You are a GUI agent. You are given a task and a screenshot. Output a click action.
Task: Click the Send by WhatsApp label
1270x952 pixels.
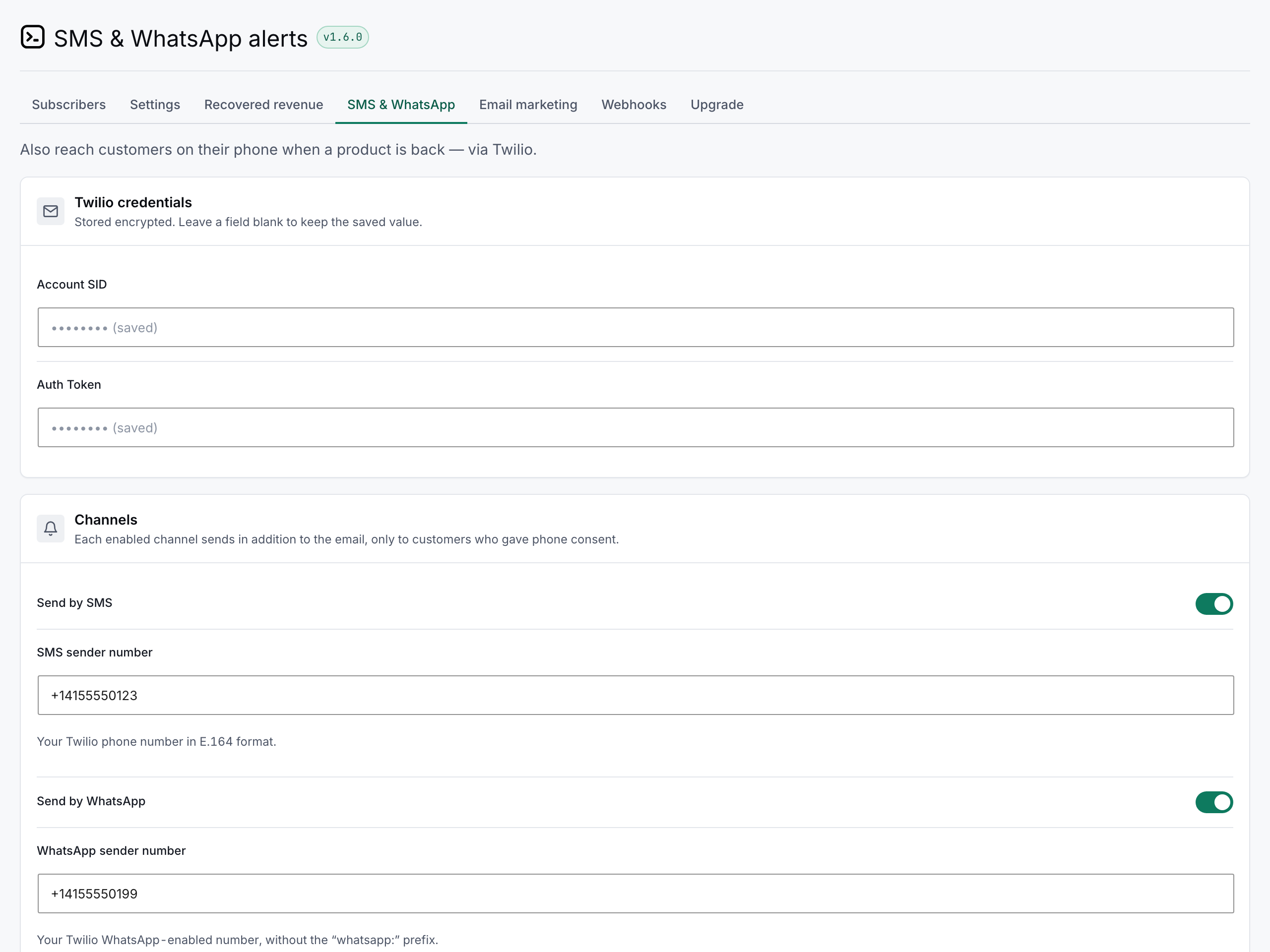point(91,801)
